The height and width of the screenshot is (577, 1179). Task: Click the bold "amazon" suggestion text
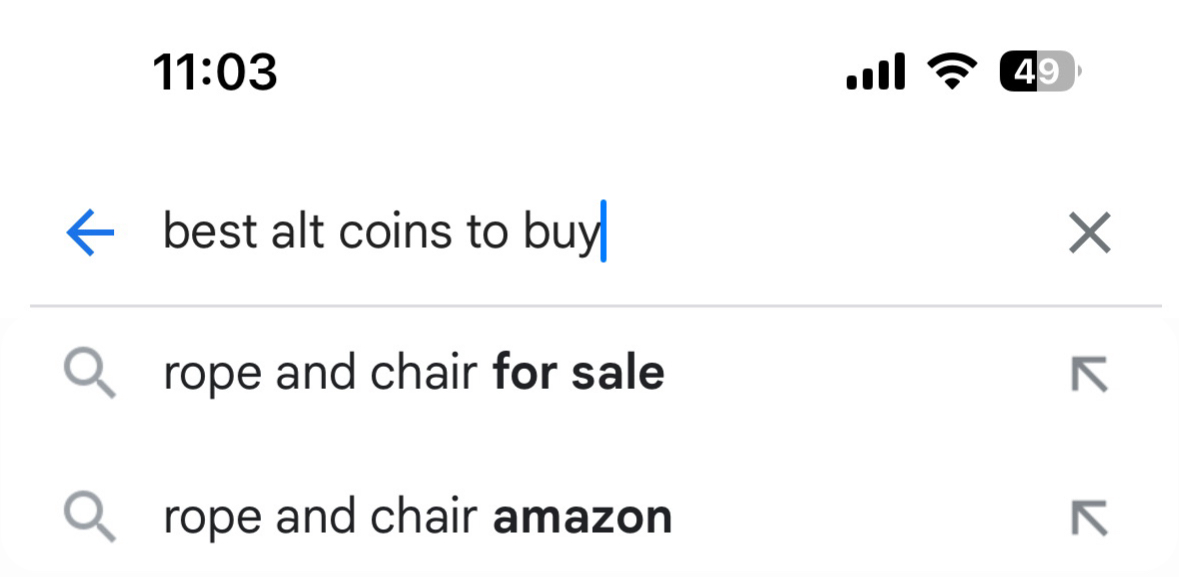pyautogui.click(x=582, y=518)
